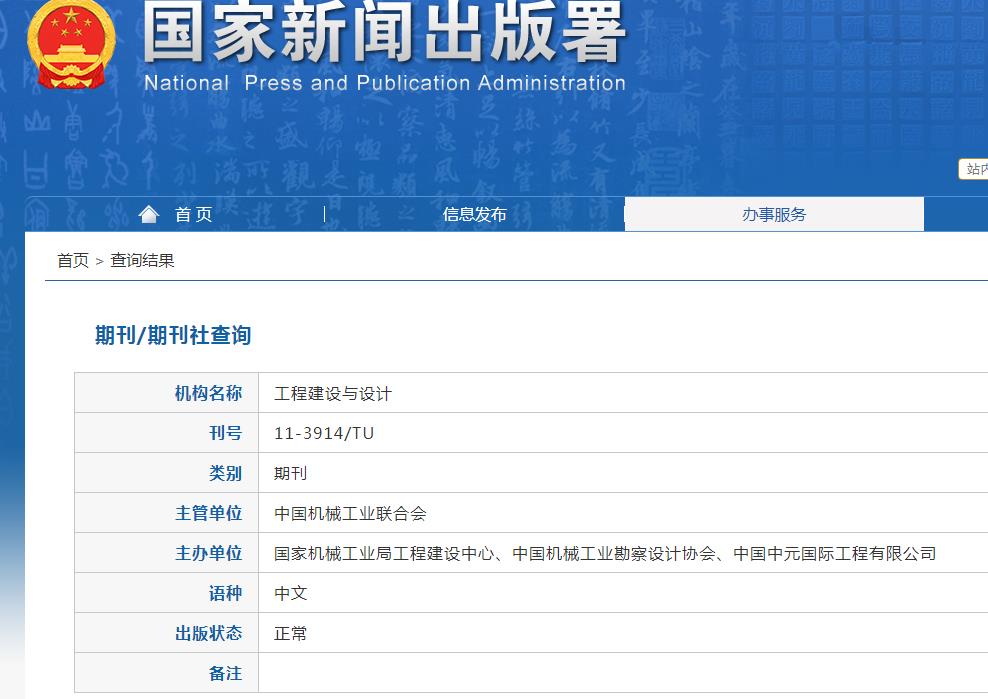
Task: Click the English subtitle of the administration logo
Action: [x=390, y=84]
